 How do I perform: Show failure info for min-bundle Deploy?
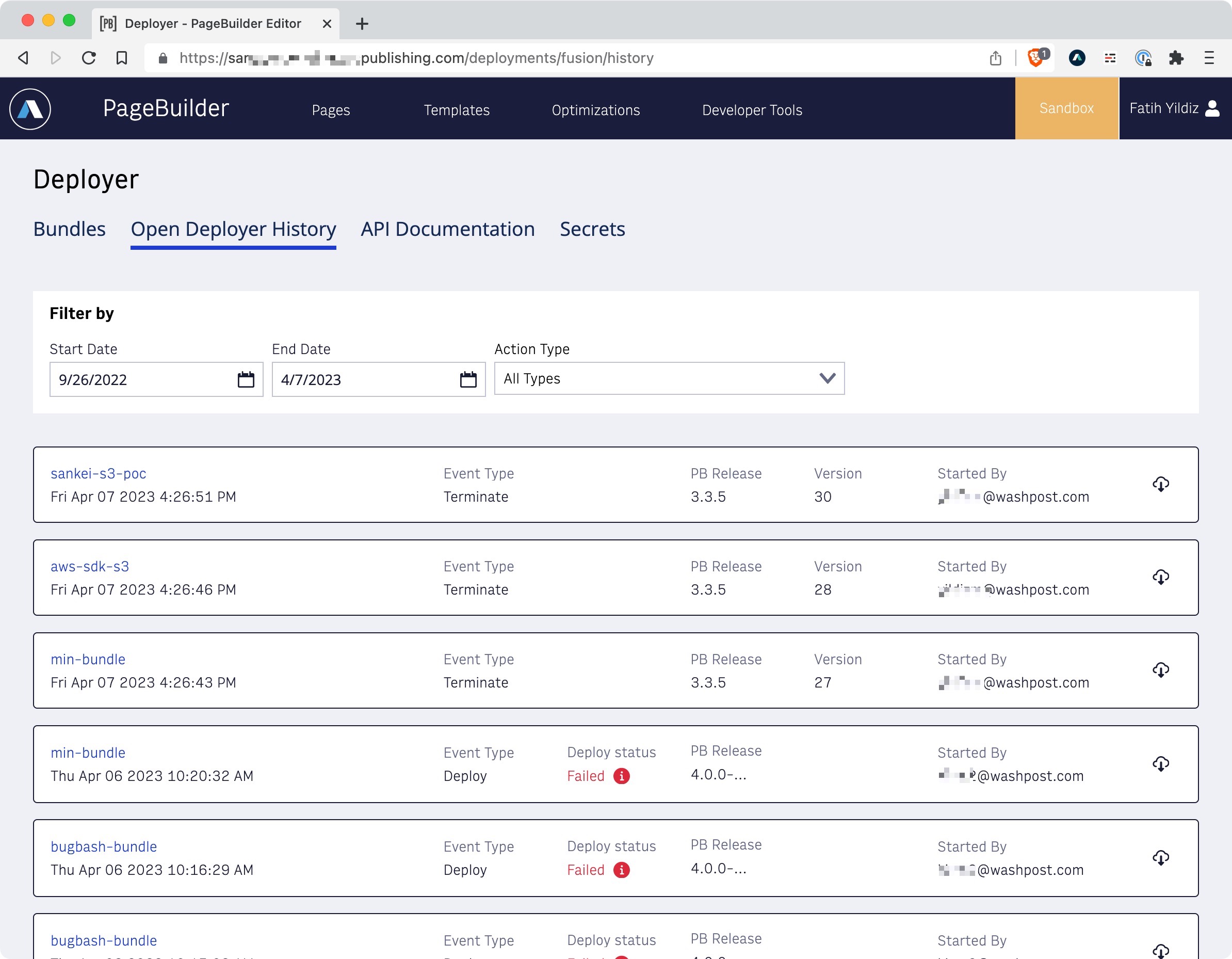621,776
